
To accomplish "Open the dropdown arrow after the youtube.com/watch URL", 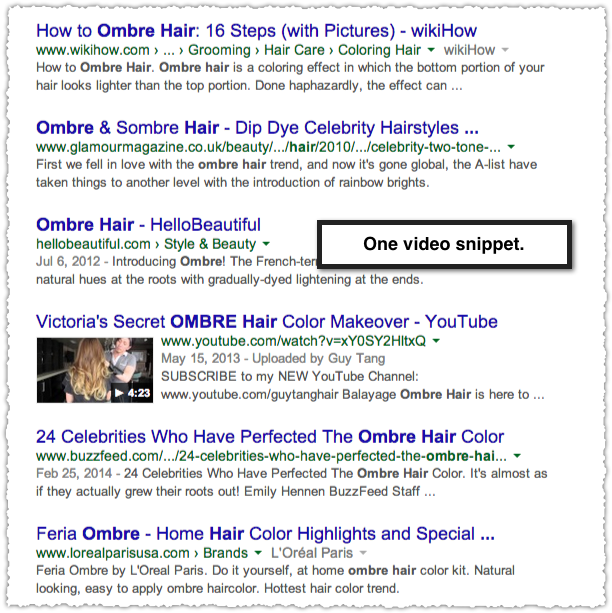I will [x=436, y=341].
